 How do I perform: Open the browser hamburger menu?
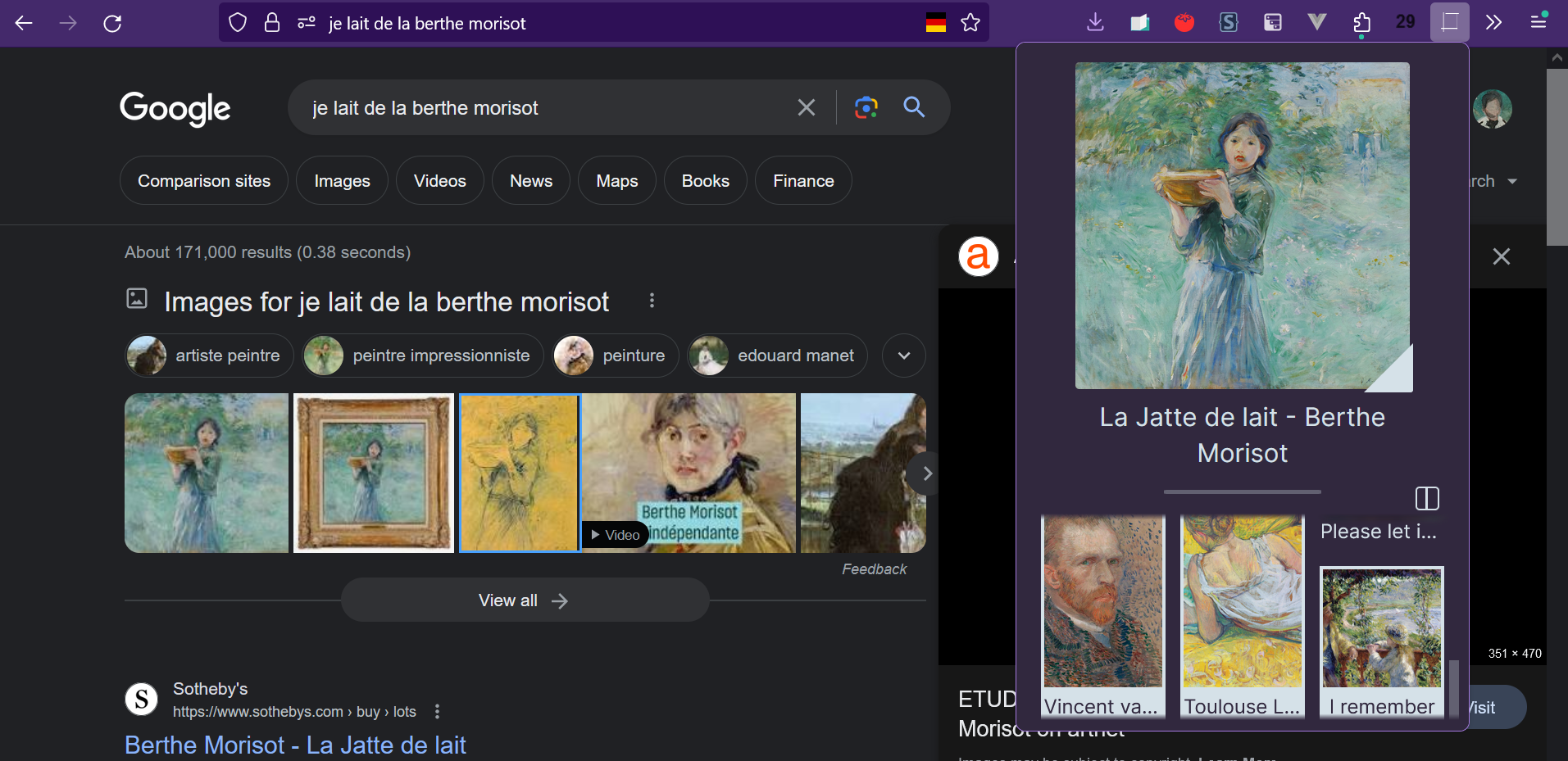(1538, 22)
